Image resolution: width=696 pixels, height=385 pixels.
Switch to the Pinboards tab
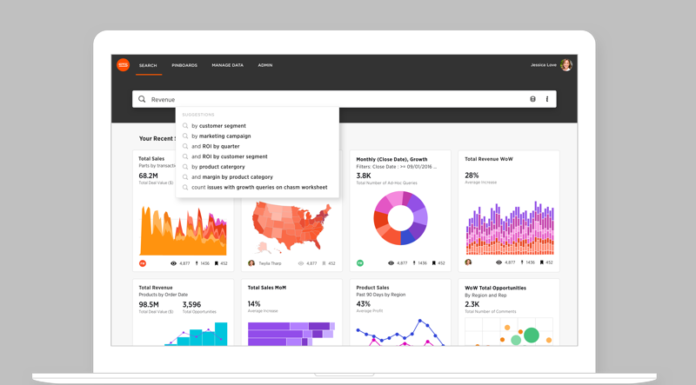184,65
